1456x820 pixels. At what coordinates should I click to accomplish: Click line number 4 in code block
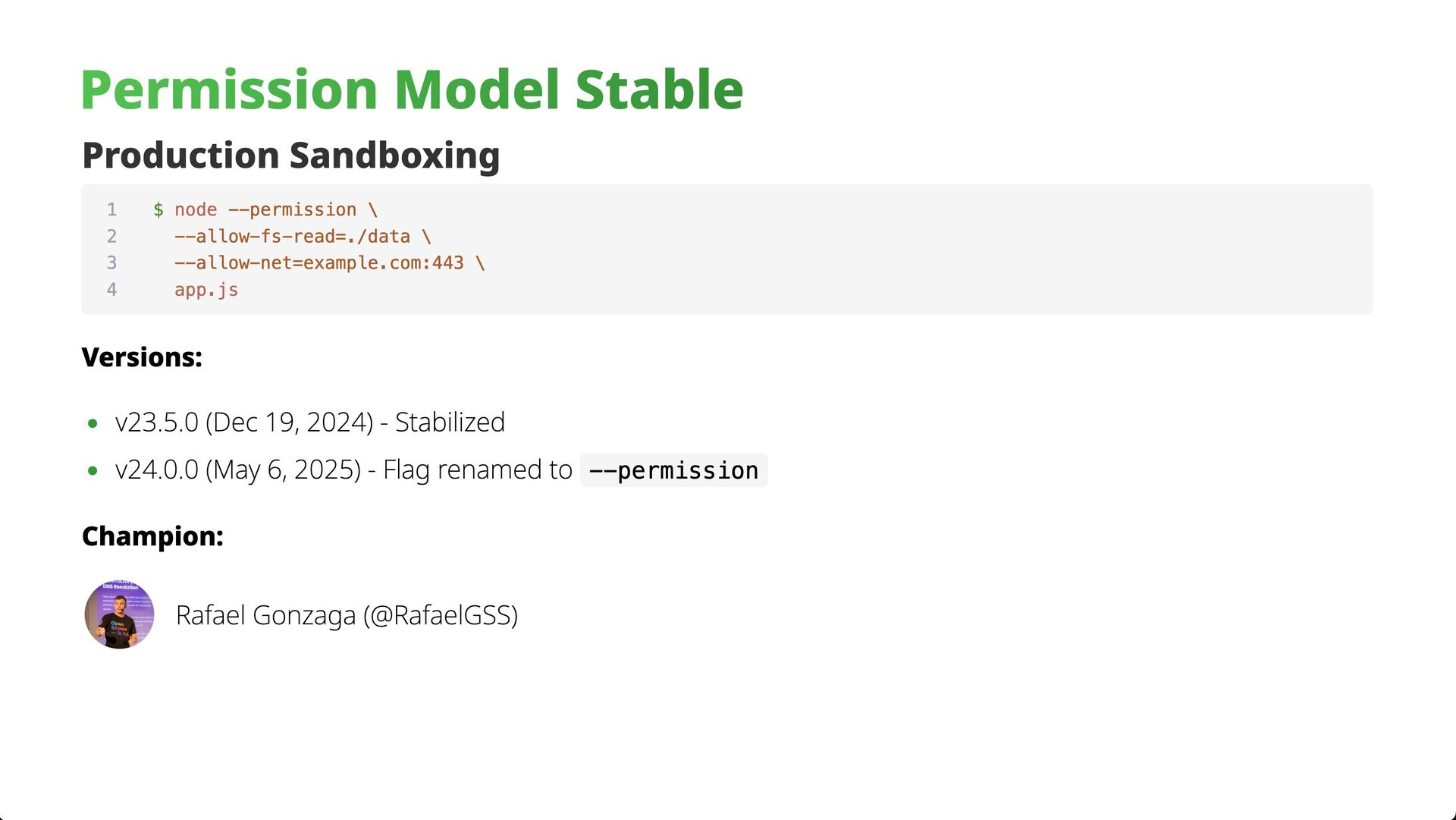click(111, 290)
